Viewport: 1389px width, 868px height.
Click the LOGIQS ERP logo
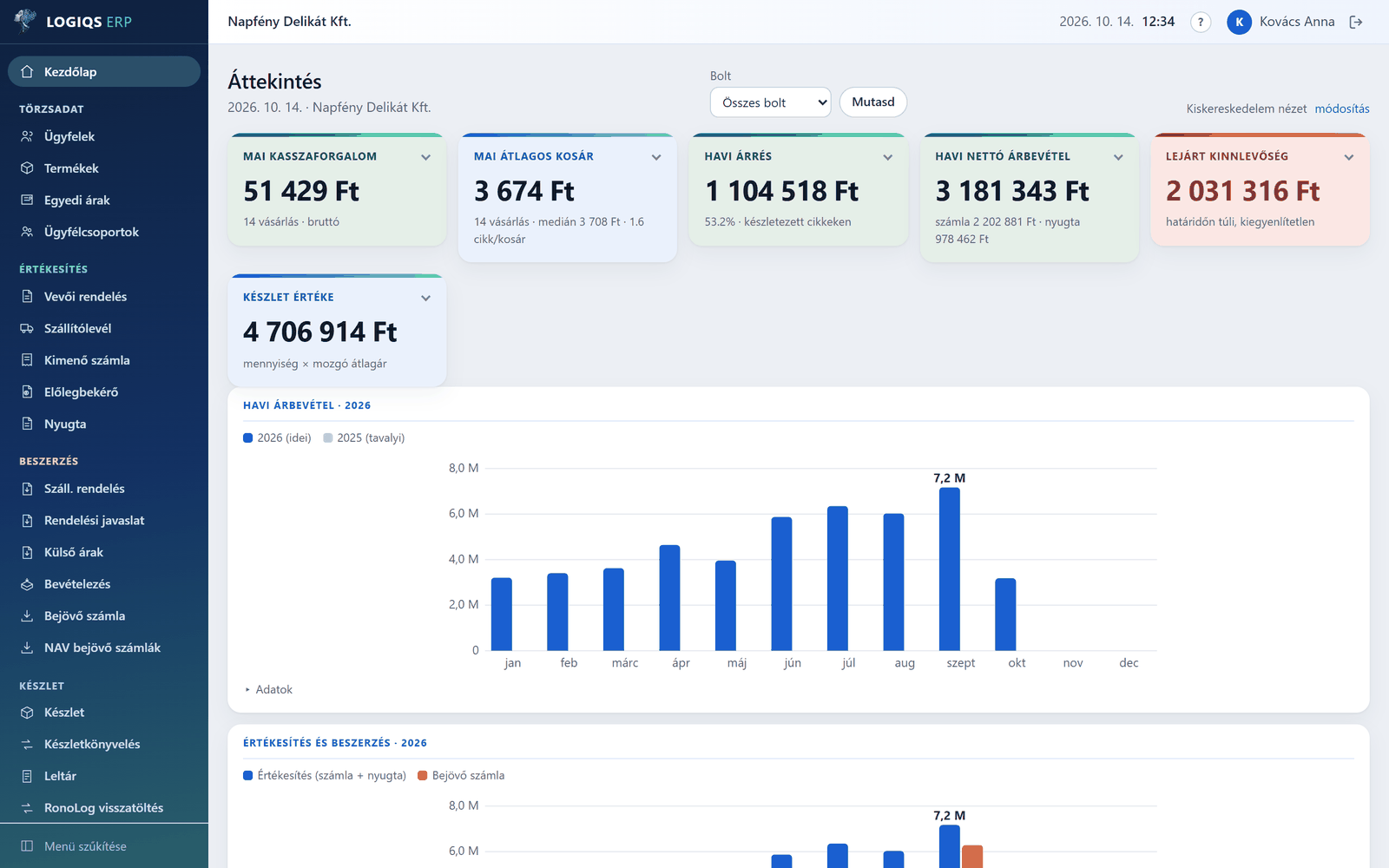tap(74, 21)
